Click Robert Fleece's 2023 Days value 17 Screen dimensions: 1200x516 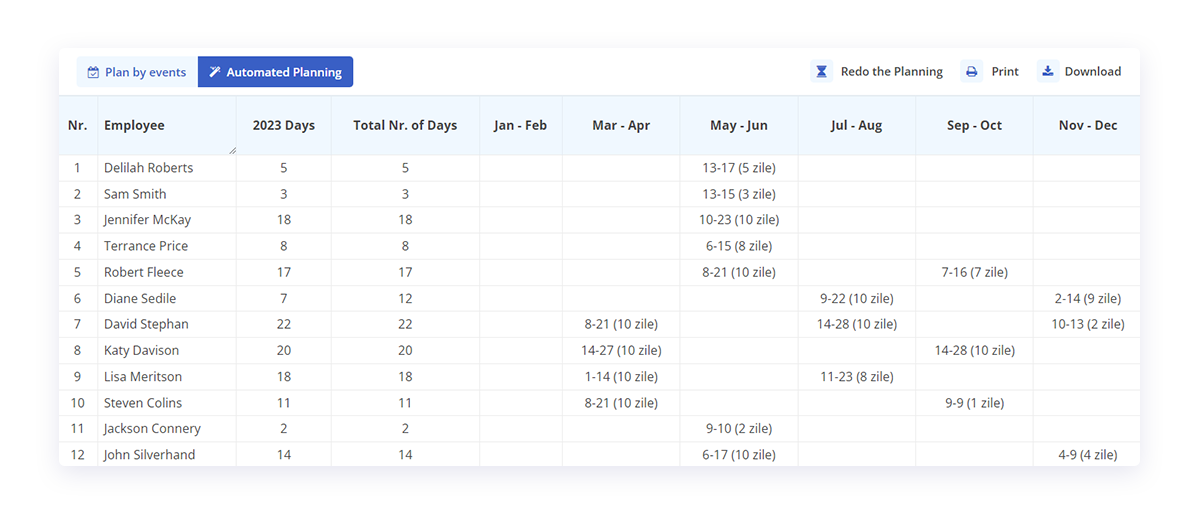pos(284,272)
